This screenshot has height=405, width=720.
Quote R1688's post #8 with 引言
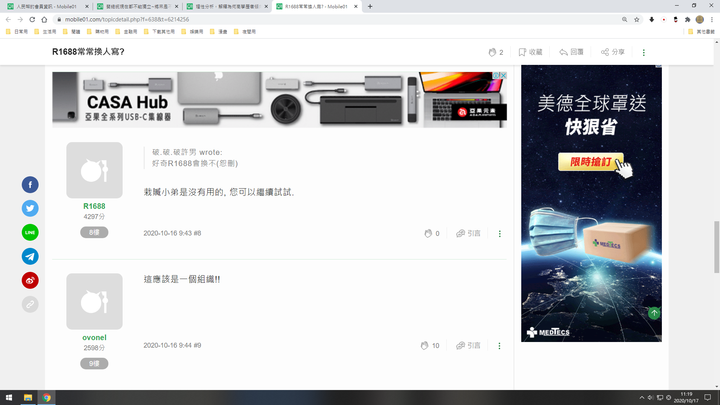468,233
